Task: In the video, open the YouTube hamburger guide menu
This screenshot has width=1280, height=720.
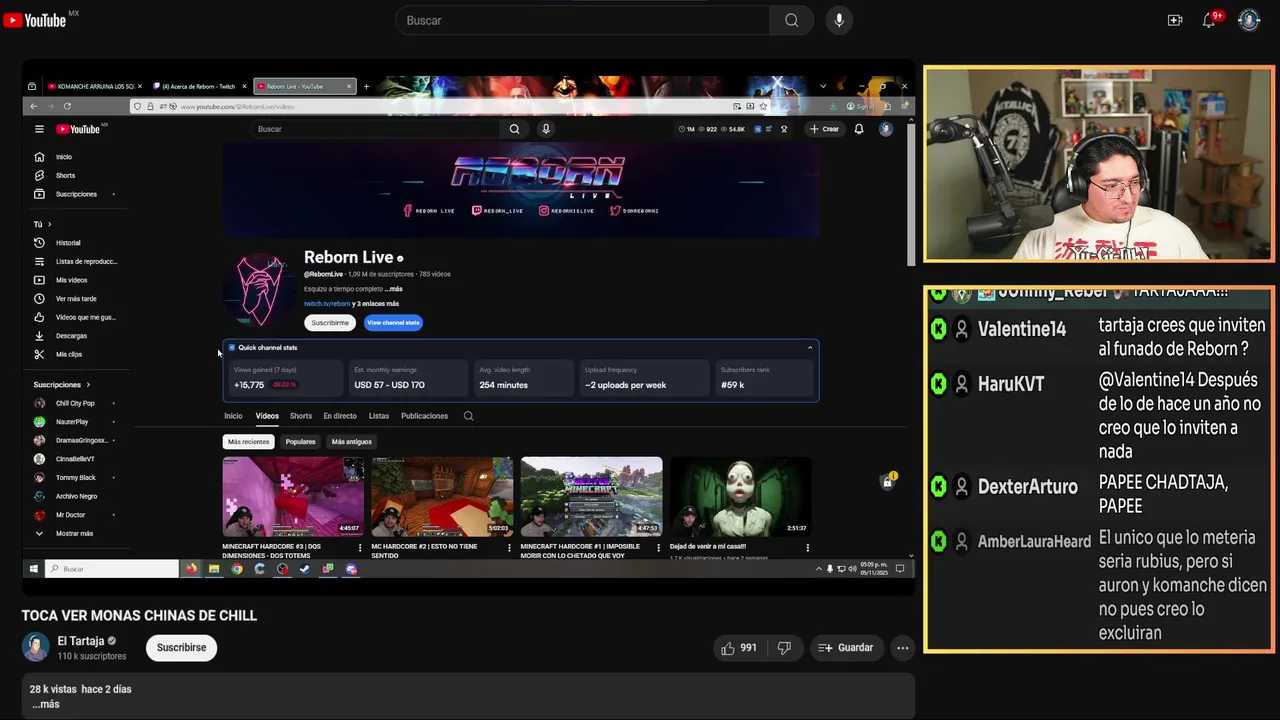Action: [x=39, y=129]
